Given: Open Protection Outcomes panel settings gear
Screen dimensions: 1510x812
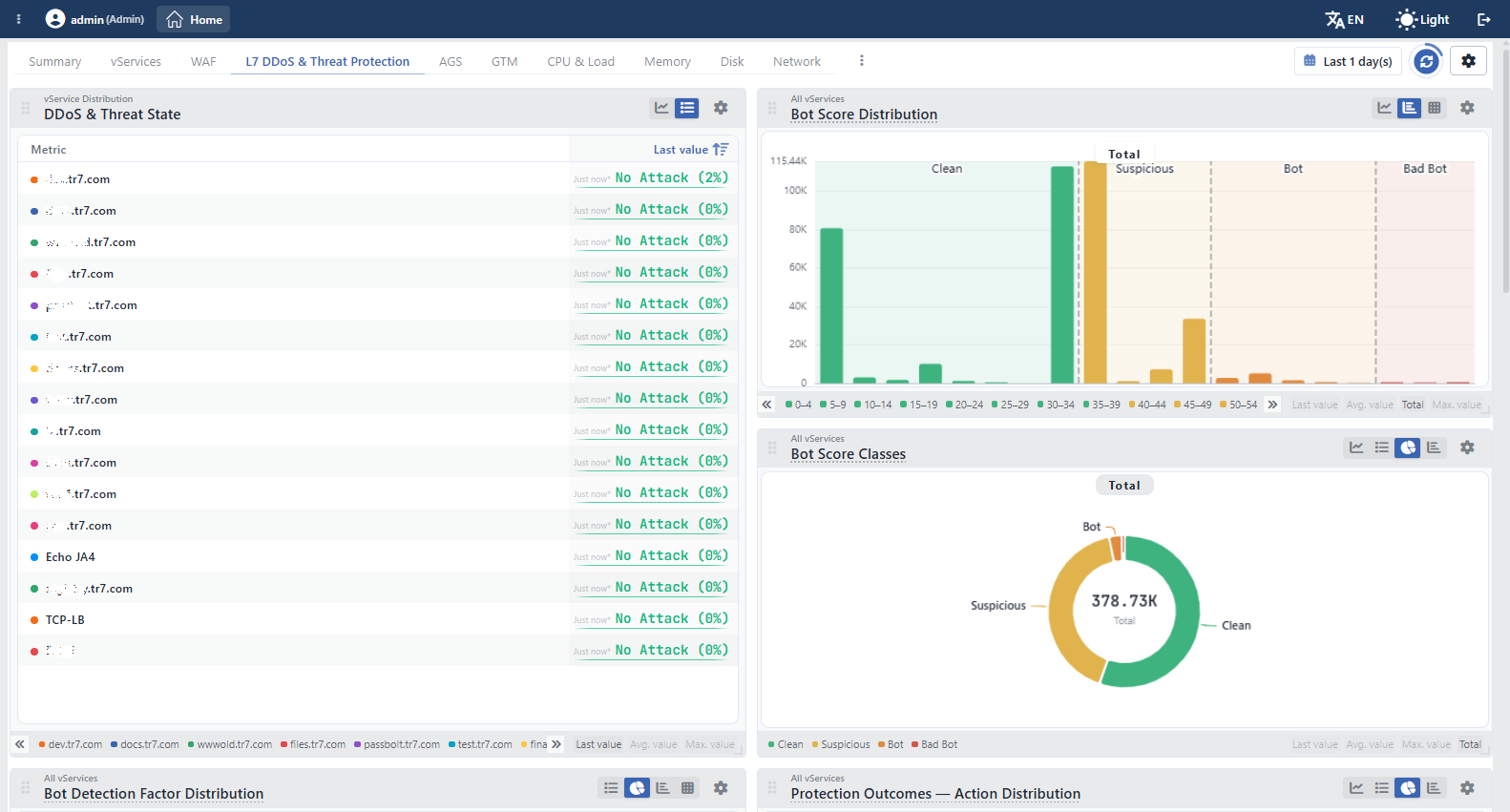Looking at the screenshot, I should (1467, 787).
